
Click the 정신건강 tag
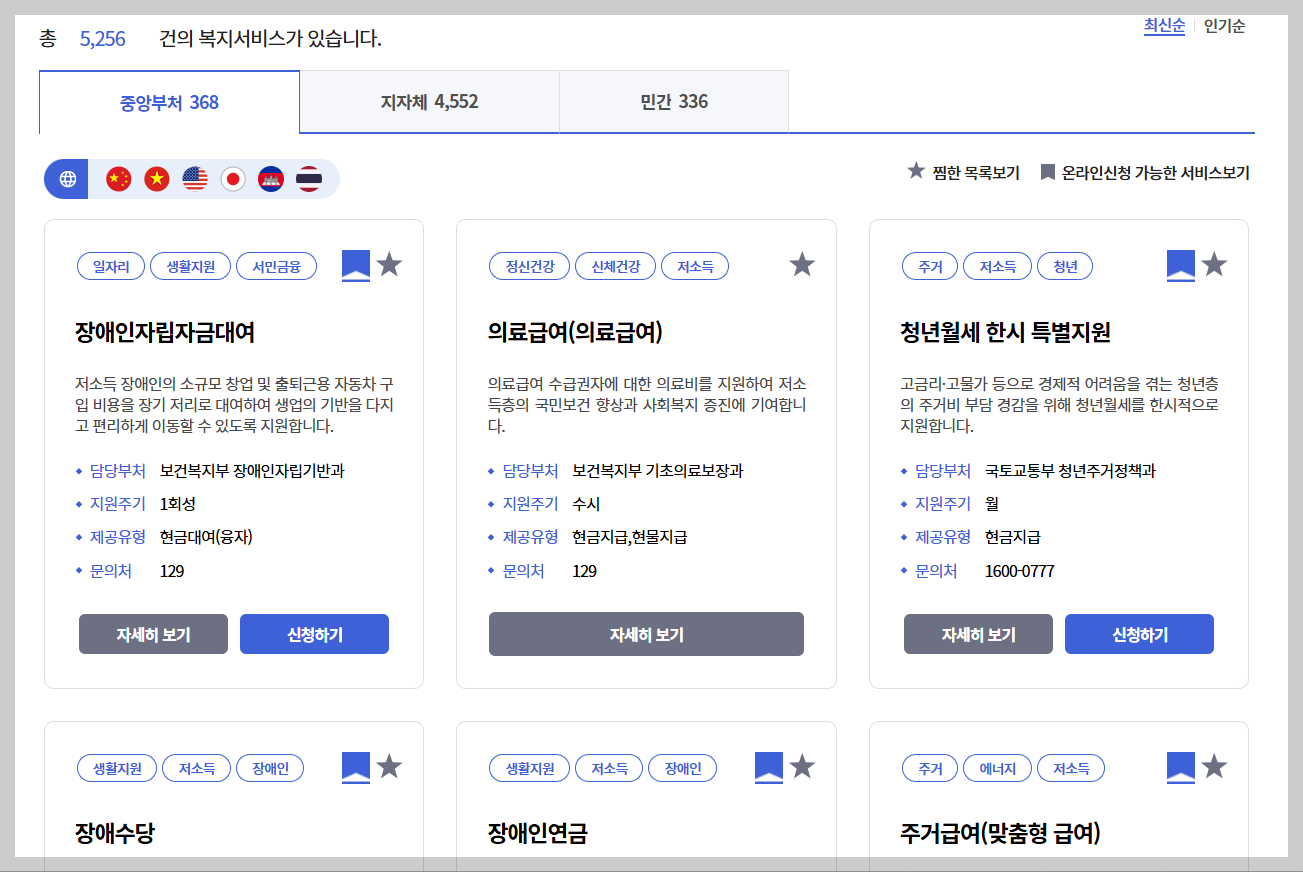click(529, 266)
